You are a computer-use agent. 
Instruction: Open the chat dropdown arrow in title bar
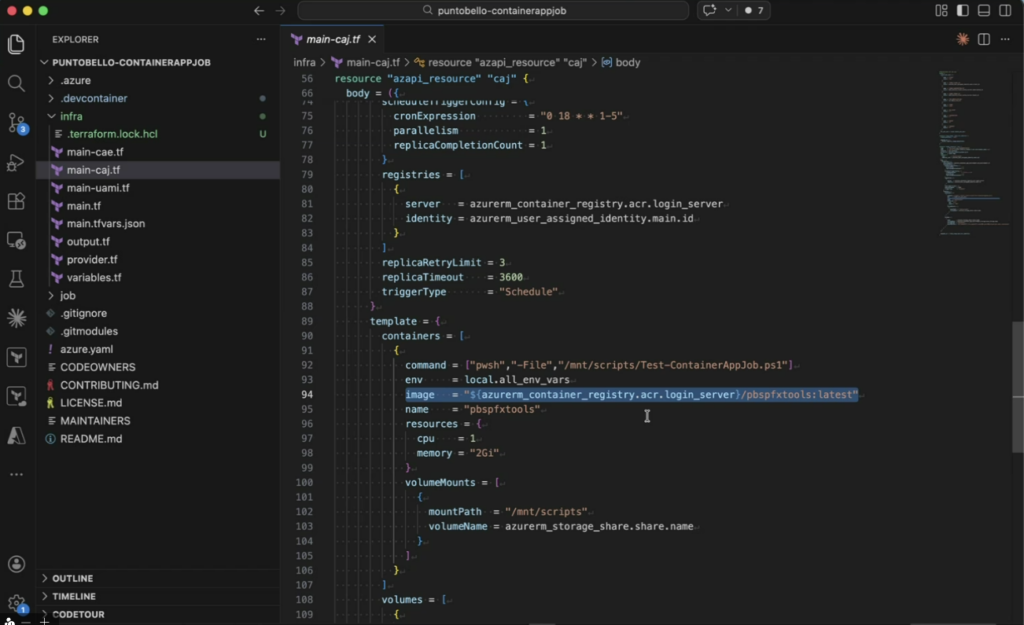point(728,10)
